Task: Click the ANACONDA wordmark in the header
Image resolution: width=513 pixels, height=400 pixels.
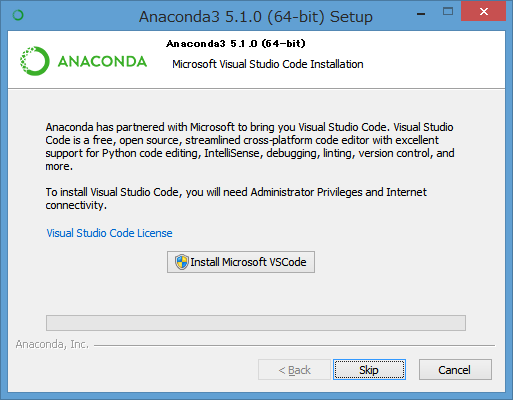Action: point(102,62)
